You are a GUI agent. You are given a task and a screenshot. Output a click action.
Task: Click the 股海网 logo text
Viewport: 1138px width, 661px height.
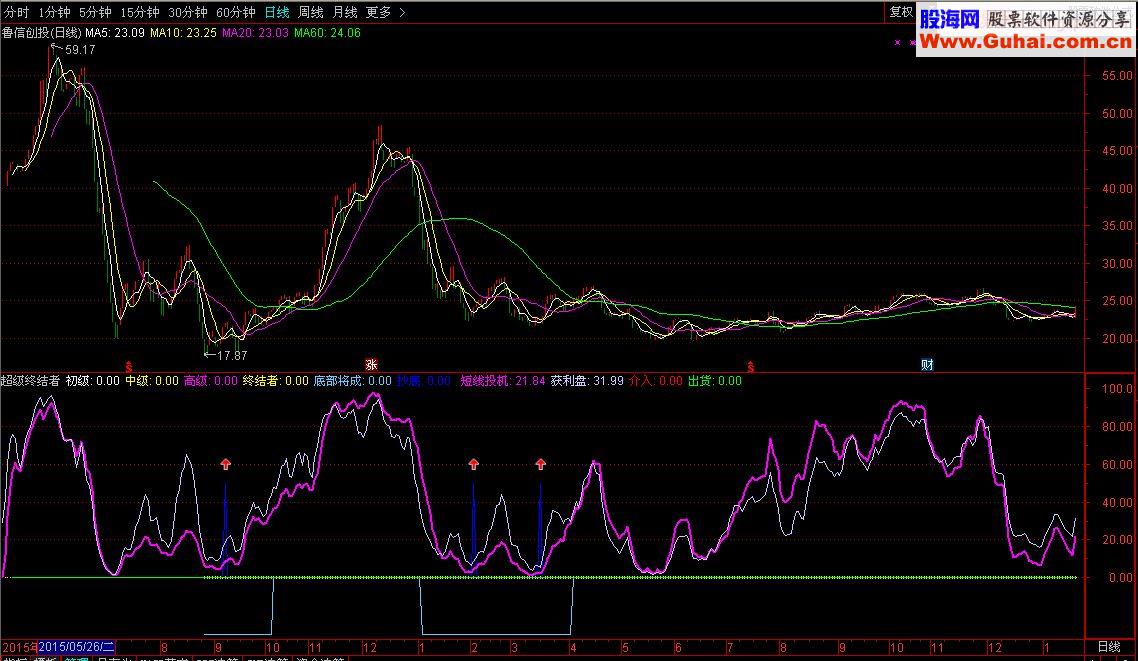[x=949, y=19]
